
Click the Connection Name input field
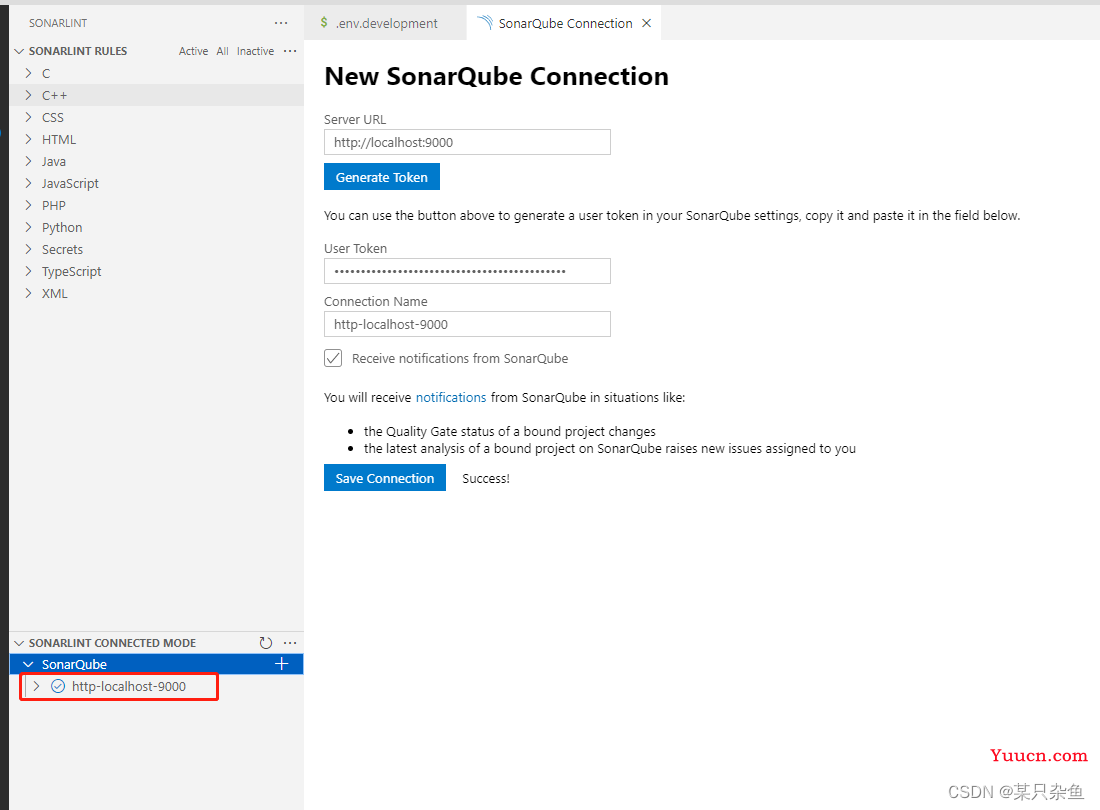[467, 324]
